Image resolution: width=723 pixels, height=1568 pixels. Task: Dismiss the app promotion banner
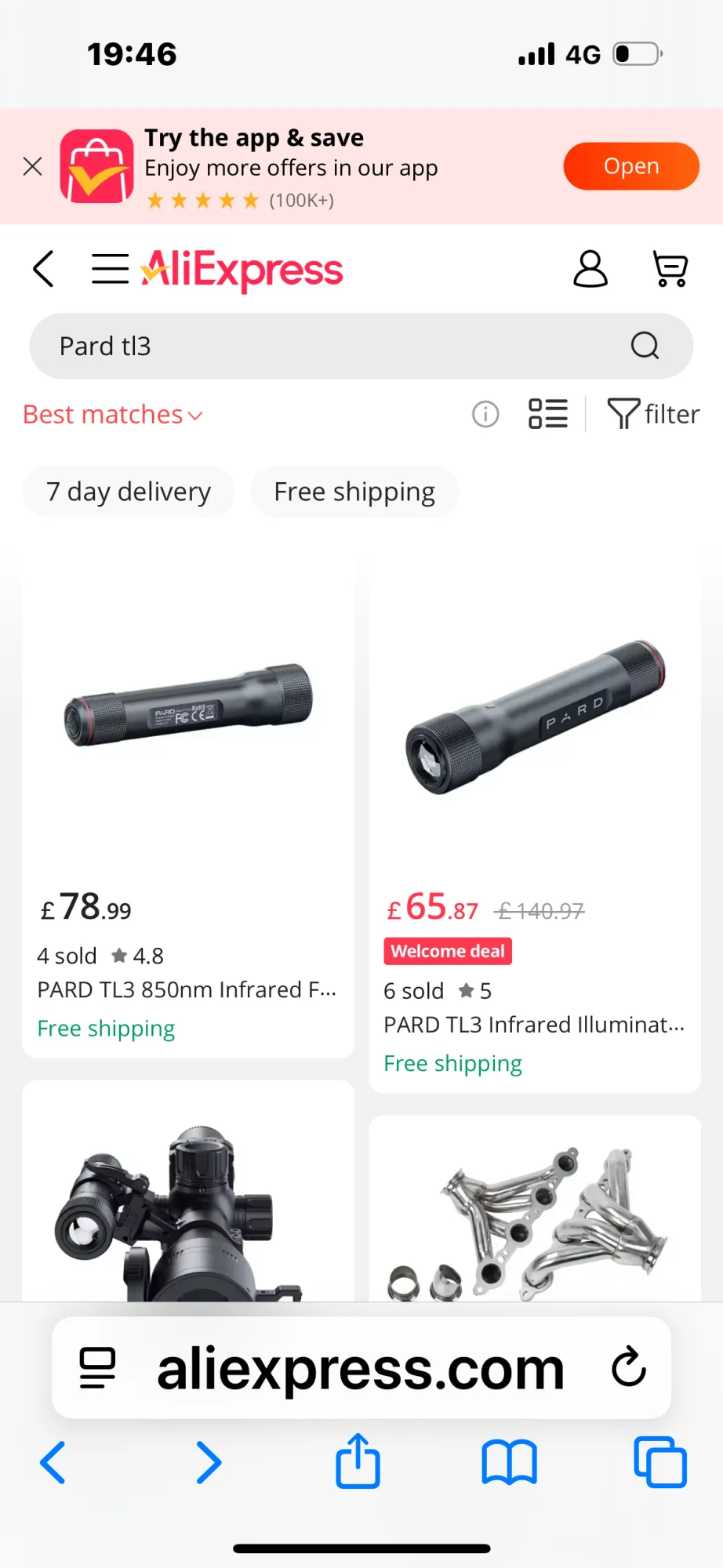(x=33, y=166)
